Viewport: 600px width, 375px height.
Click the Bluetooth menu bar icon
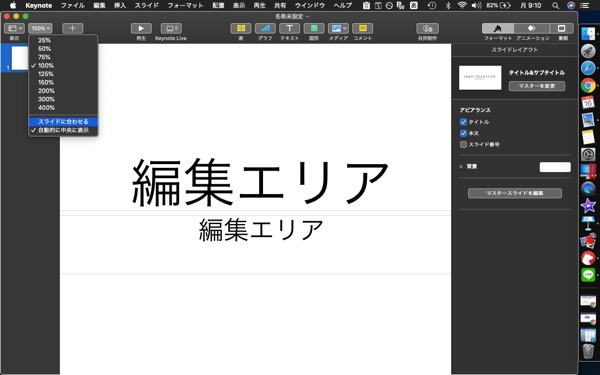448,5
